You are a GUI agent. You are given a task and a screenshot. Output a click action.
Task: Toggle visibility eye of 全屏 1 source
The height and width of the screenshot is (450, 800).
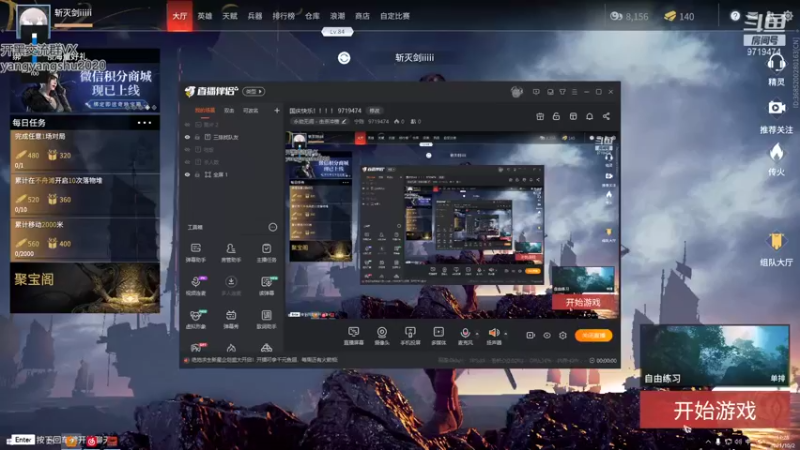[187, 174]
